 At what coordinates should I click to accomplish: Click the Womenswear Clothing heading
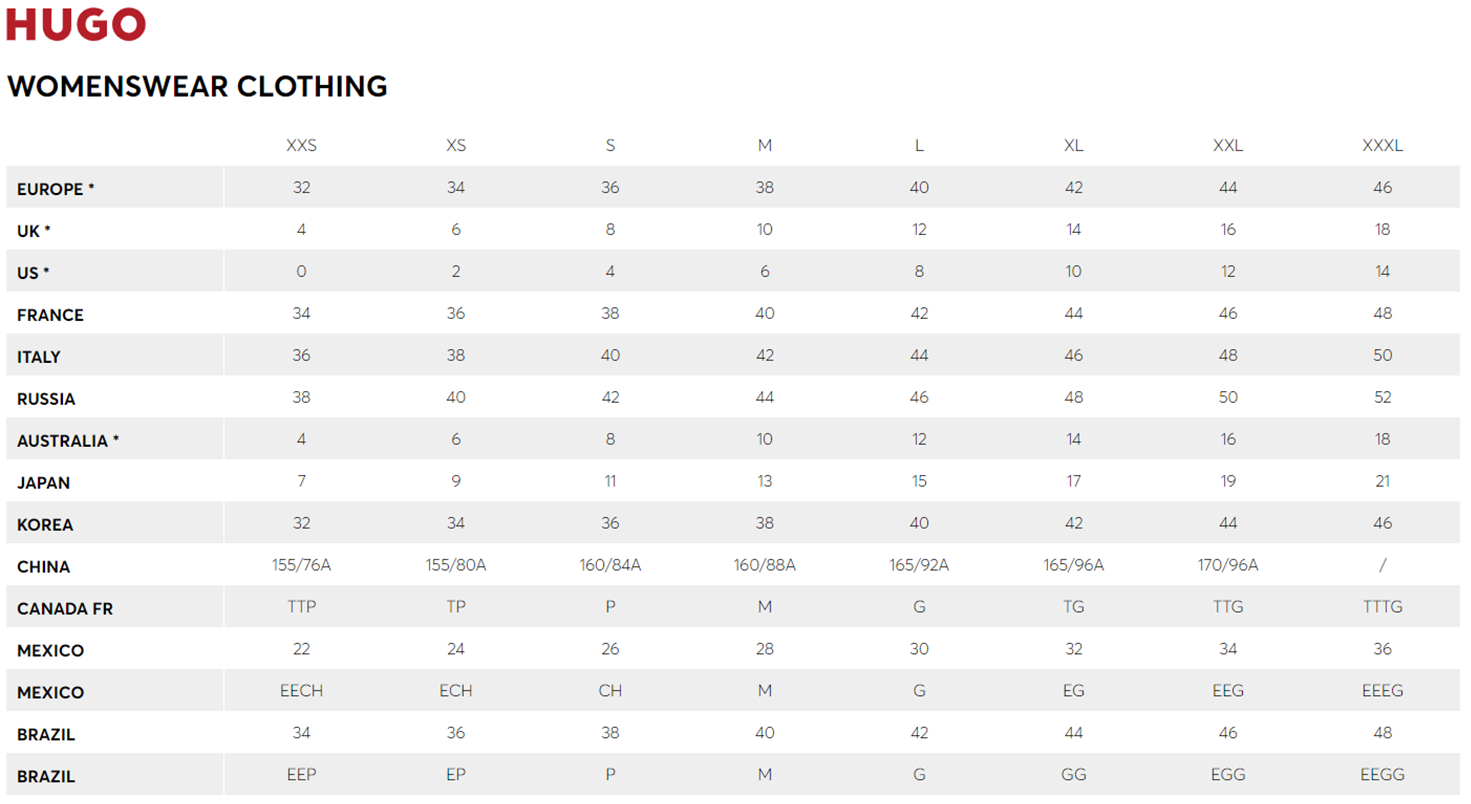197,87
